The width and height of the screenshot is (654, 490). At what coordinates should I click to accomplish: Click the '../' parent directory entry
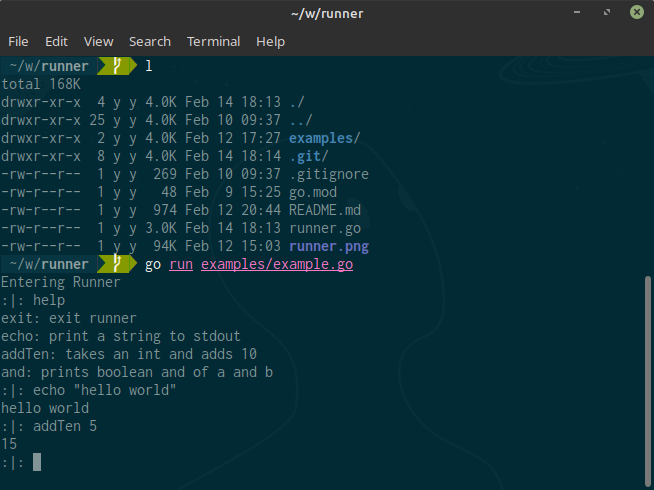pyautogui.click(x=301, y=120)
